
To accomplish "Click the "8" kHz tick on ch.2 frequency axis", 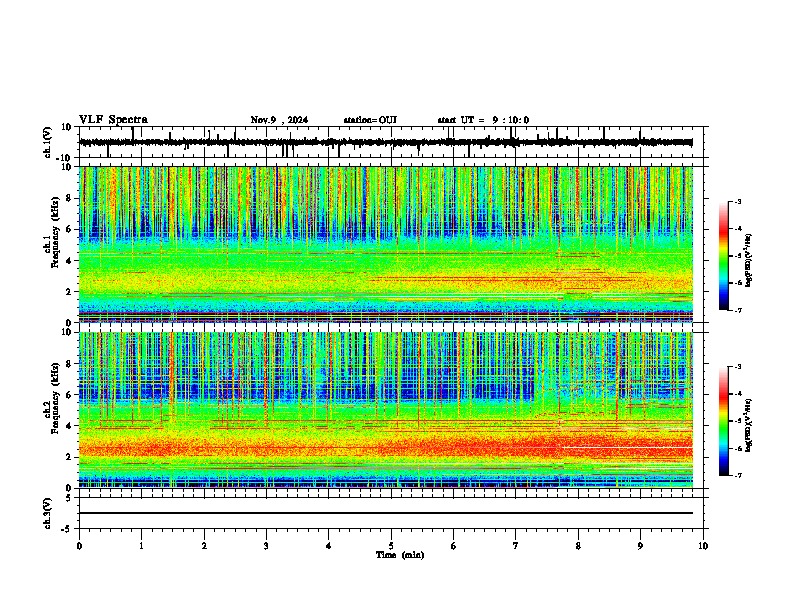I will [69, 364].
